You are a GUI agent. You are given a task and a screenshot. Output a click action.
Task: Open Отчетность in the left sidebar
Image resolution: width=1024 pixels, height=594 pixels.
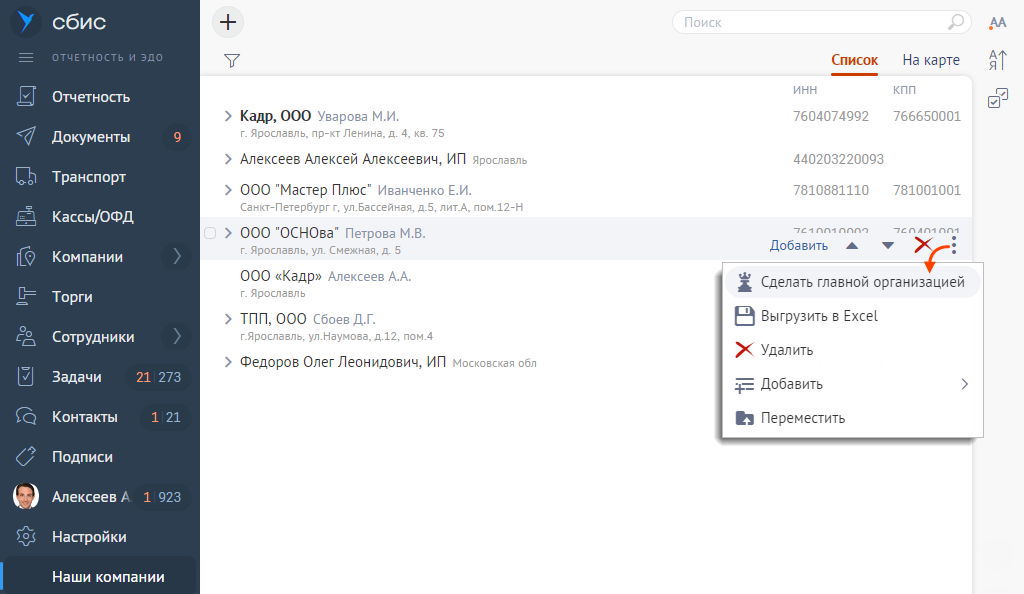click(91, 97)
